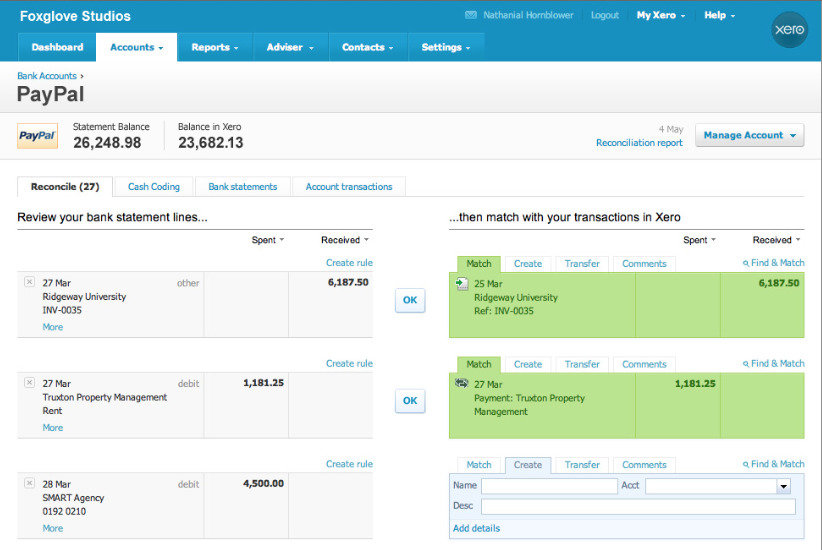The height and width of the screenshot is (550, 822).
Task: Open the Settings menu
Action: click(x=446, y=47)
